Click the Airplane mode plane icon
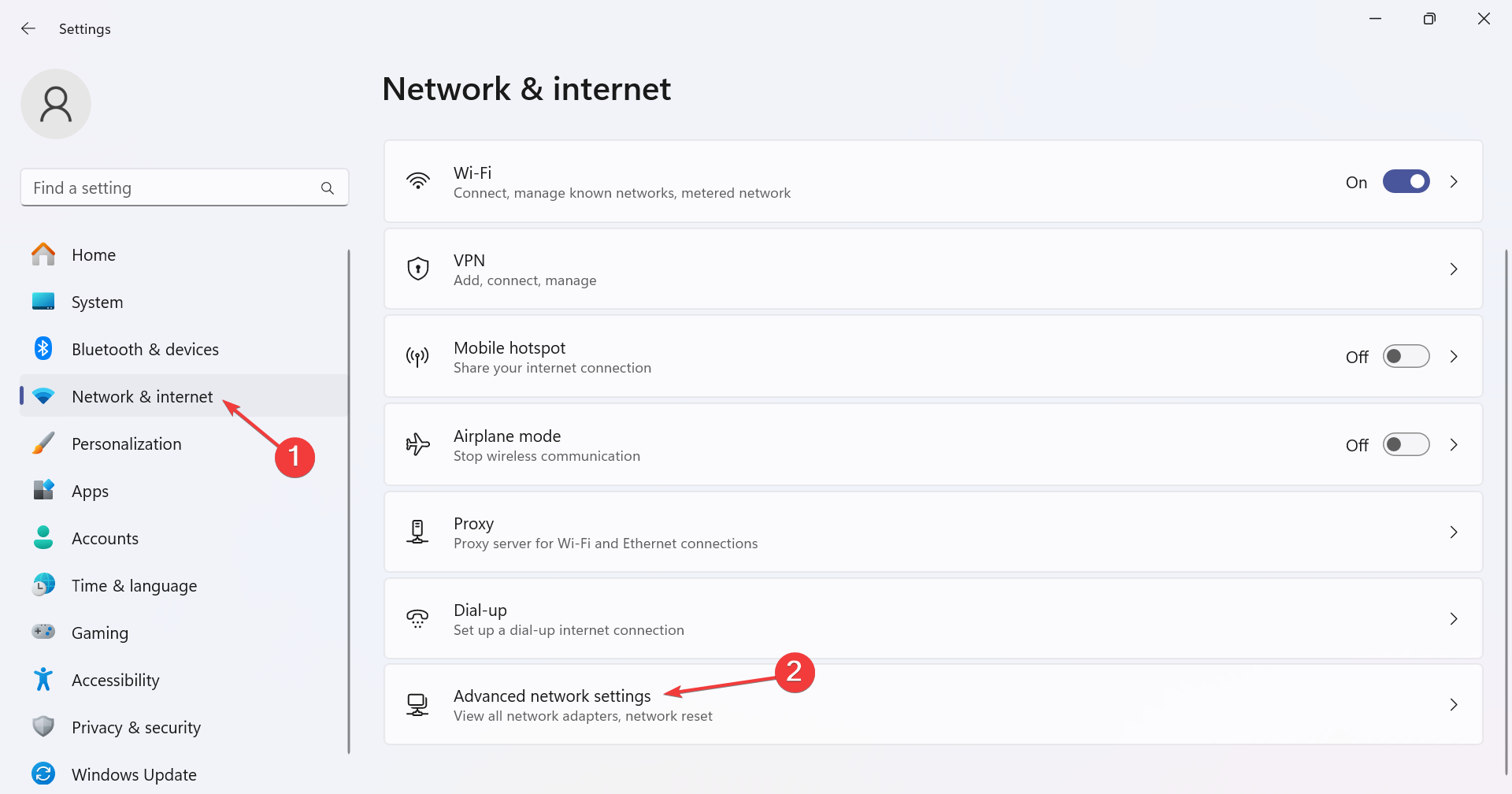1512x794 pixels. click(418, 444)
